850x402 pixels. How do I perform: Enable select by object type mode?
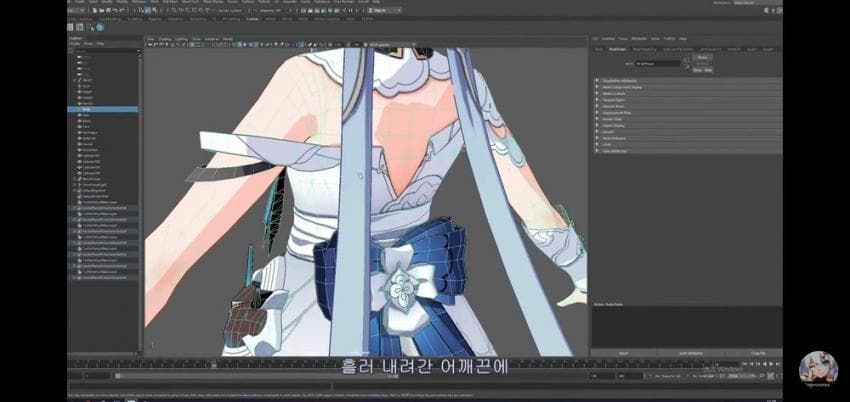[x=147, y=10]
